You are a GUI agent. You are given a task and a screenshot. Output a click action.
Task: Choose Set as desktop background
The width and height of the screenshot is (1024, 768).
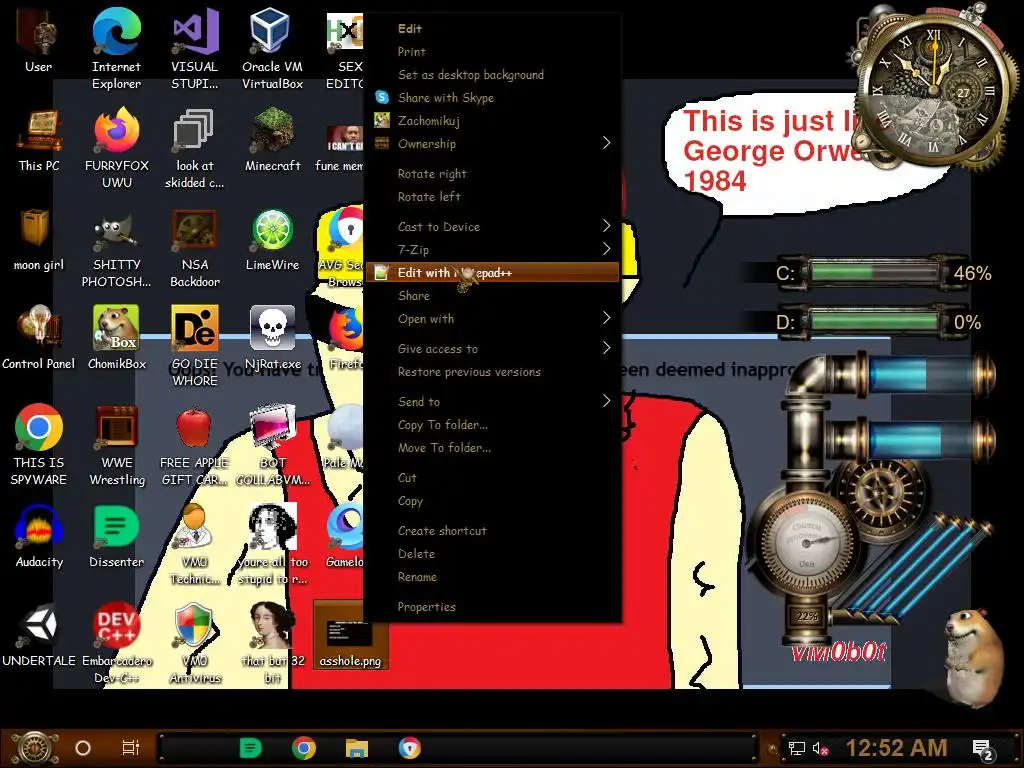click(491, 75)
